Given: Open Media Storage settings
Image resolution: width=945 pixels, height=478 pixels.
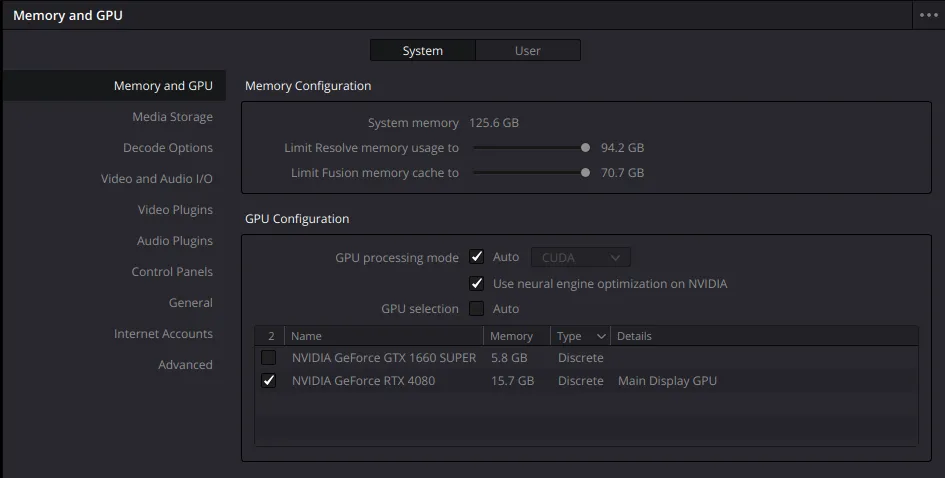Looking at the screenshot, I should point(172,117).
